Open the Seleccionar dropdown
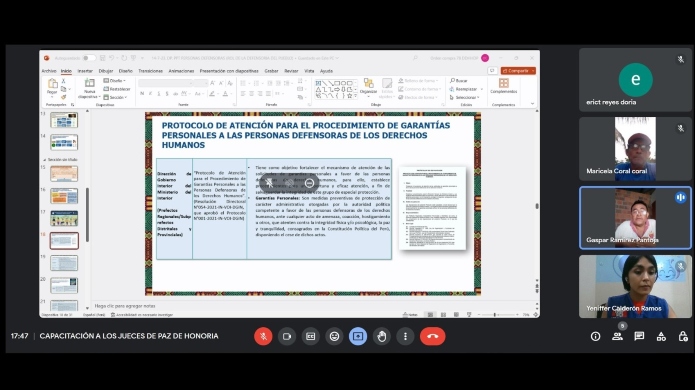 pos(465,98)
